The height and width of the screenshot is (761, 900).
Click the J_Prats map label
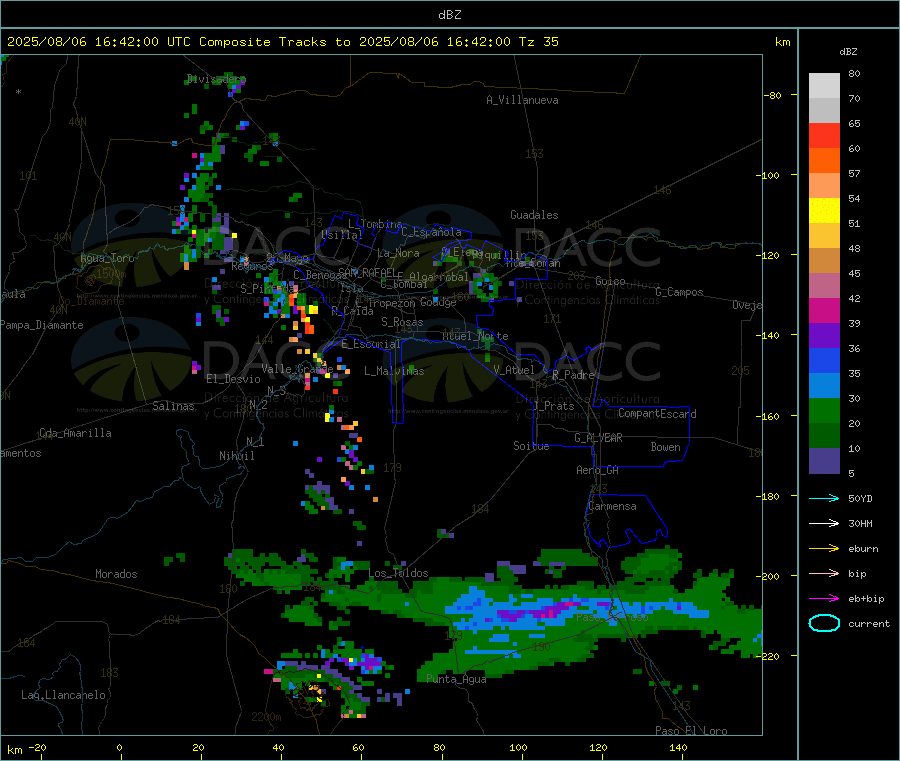coord(554,406)
